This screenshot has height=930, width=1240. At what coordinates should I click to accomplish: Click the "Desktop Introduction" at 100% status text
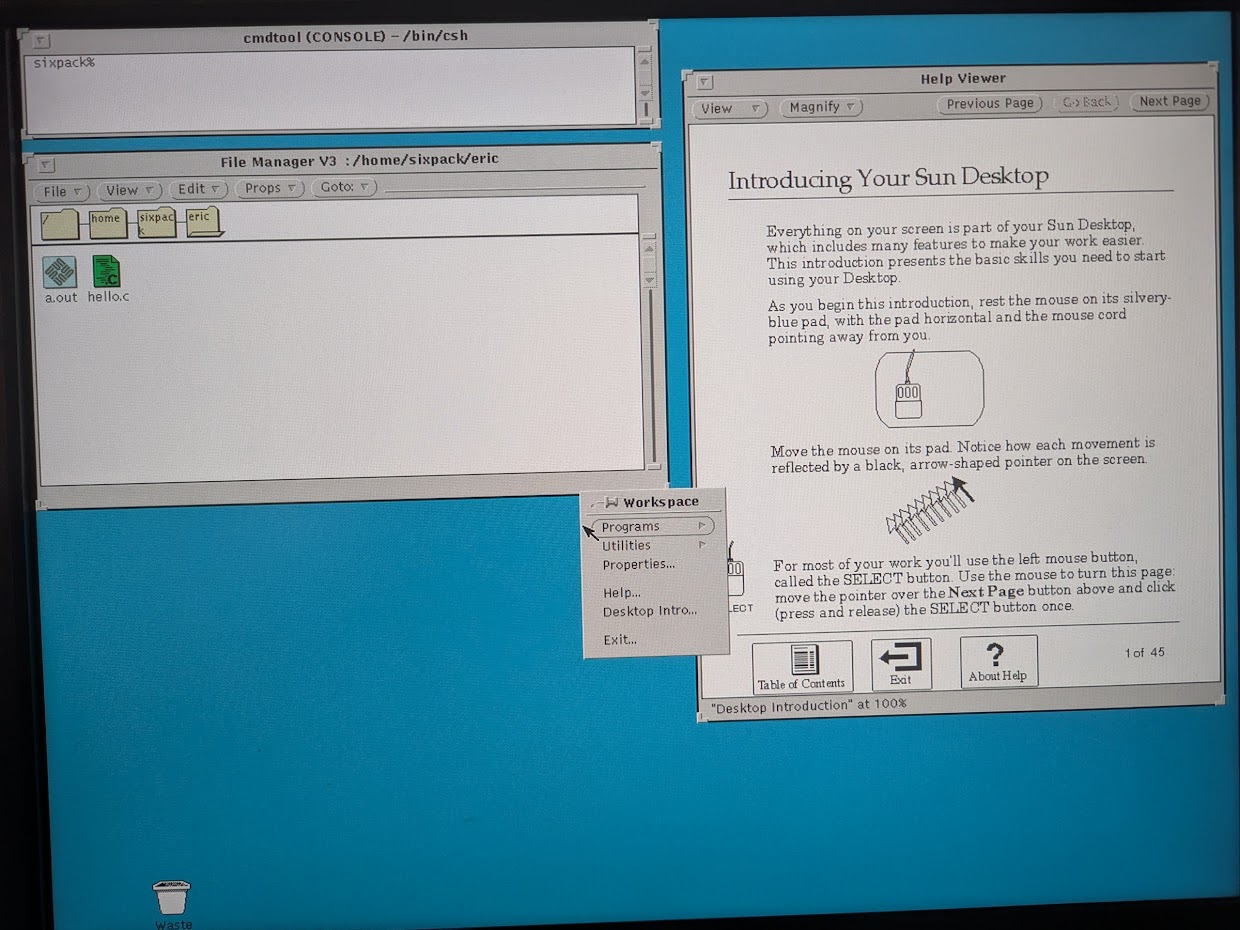[808, 704]
